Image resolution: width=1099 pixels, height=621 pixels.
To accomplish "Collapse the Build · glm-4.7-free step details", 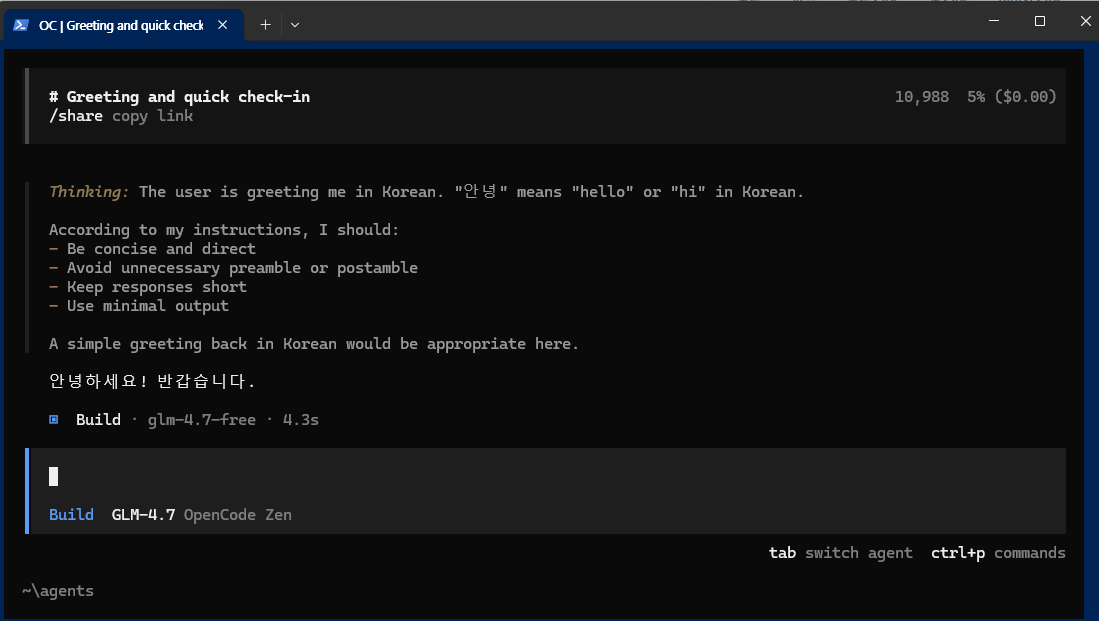I will click(x=98, y=419).
